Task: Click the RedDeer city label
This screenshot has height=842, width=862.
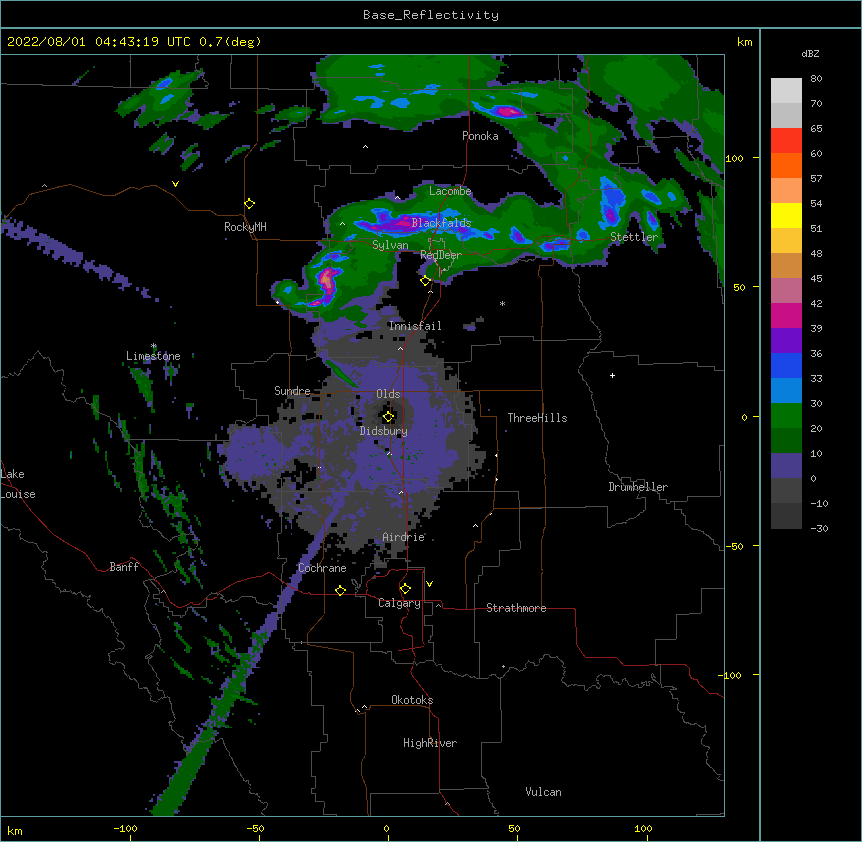Action: tap(441, 255)
